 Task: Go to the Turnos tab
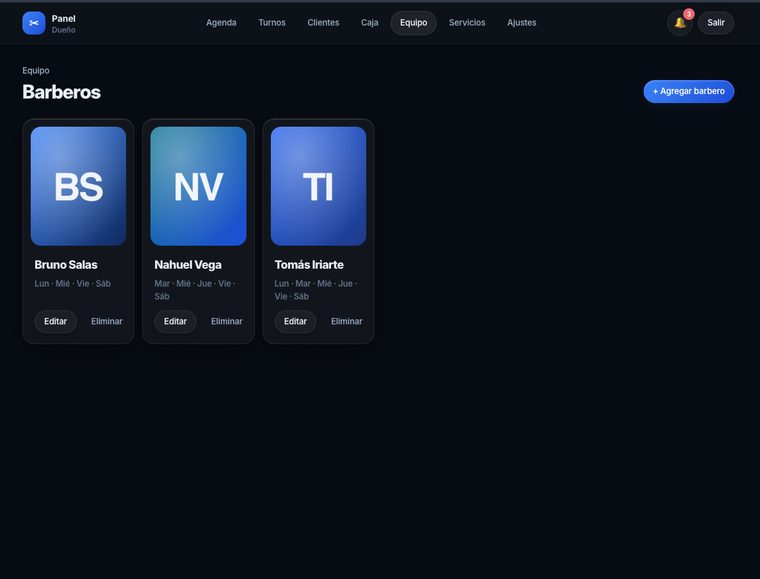point(272,23)
